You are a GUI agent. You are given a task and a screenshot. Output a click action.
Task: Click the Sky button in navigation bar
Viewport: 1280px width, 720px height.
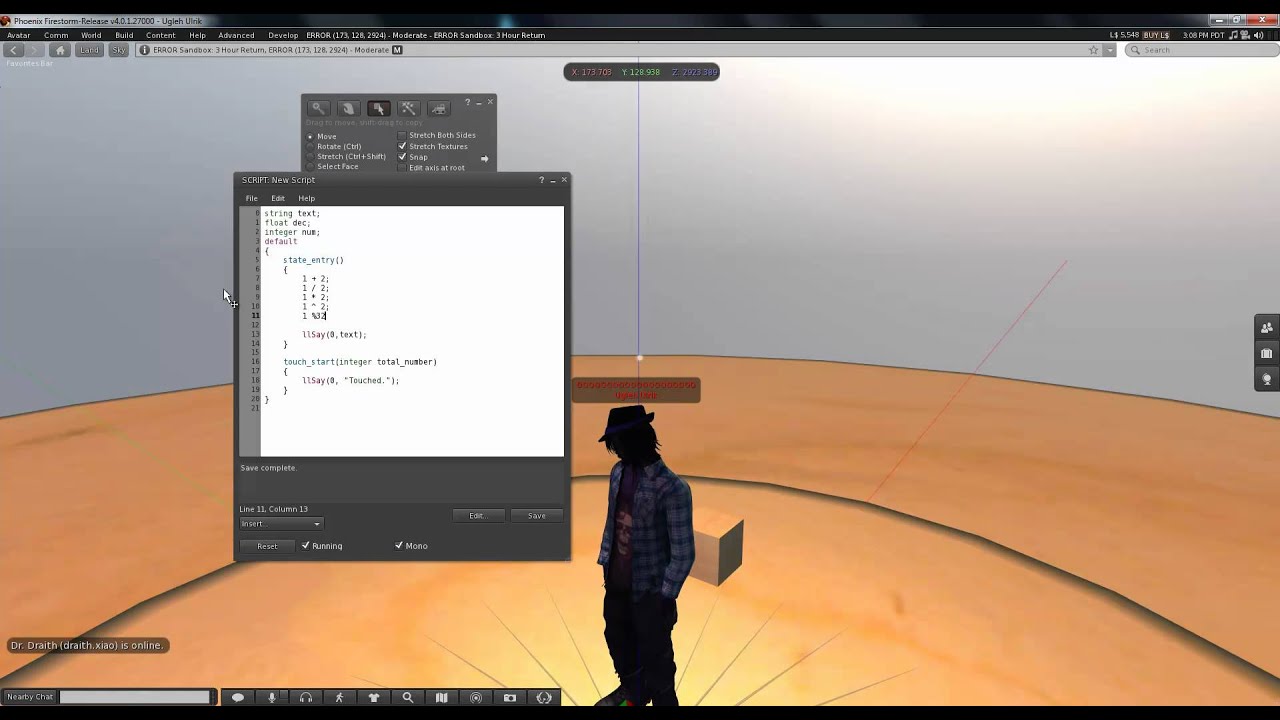point(119,50)
